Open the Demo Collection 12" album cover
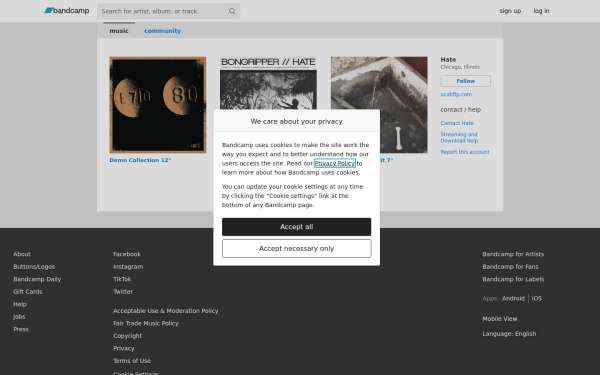This screenshot has height=375, width=600. [158, 104]
